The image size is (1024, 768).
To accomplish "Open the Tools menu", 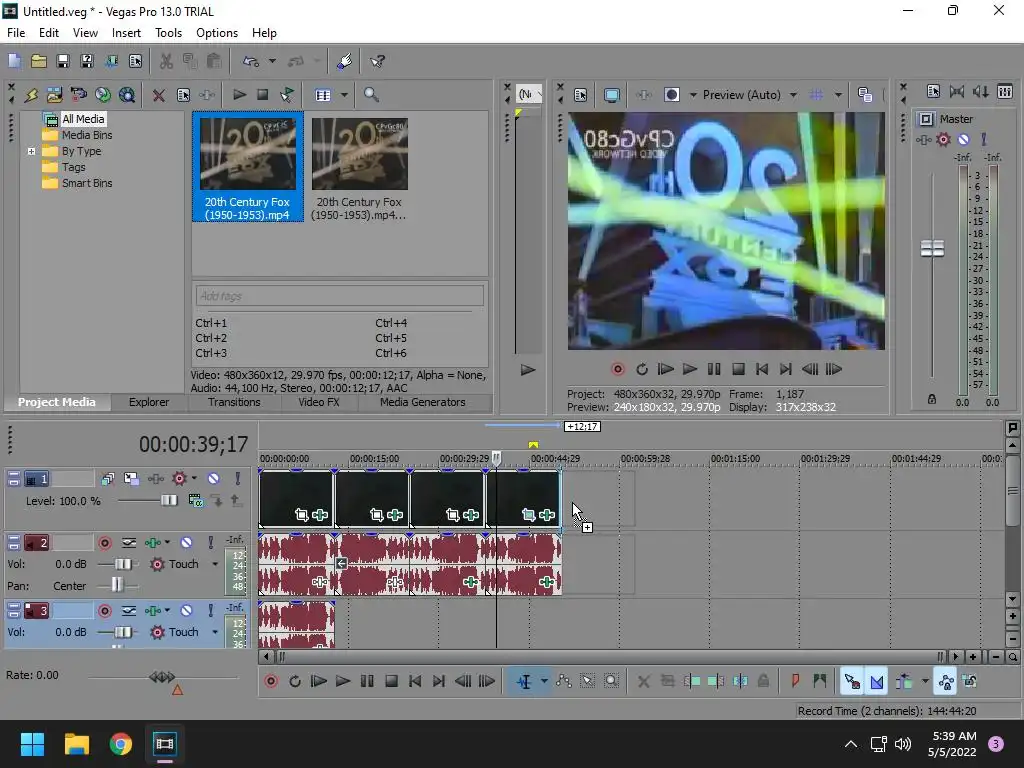I will click(x=168, y=33).
